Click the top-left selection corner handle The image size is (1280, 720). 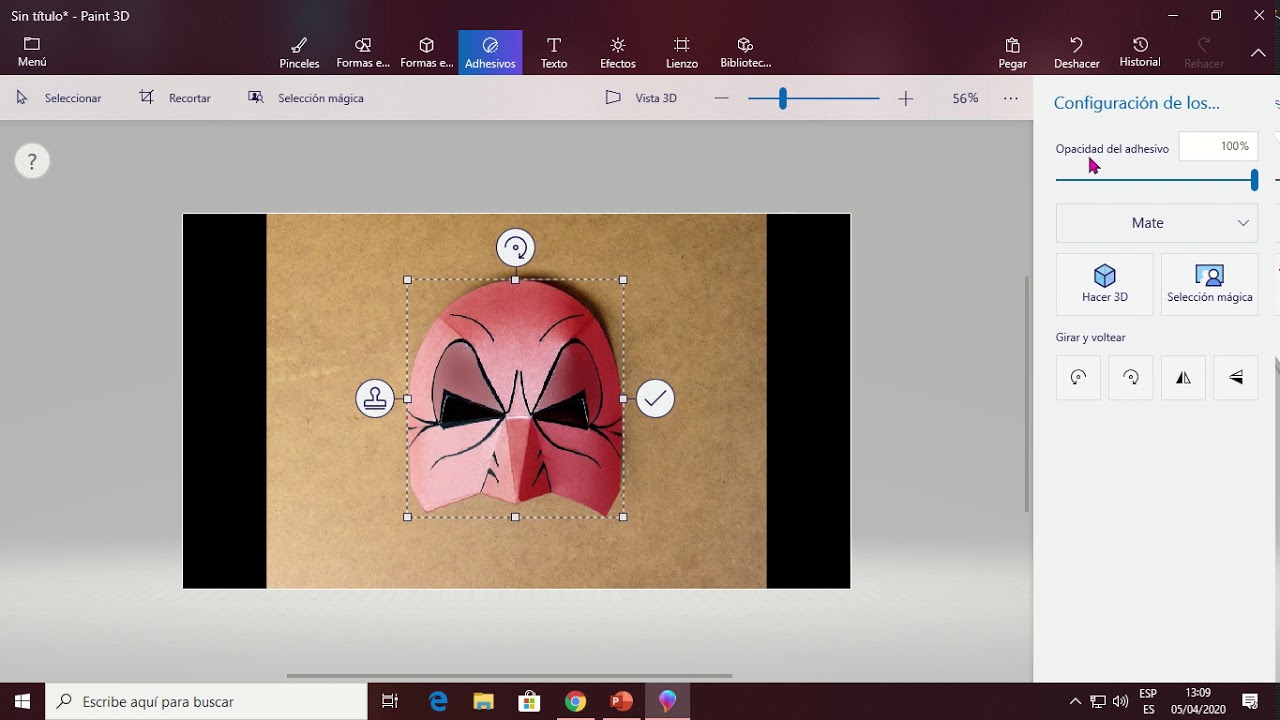tap(407, 280)
